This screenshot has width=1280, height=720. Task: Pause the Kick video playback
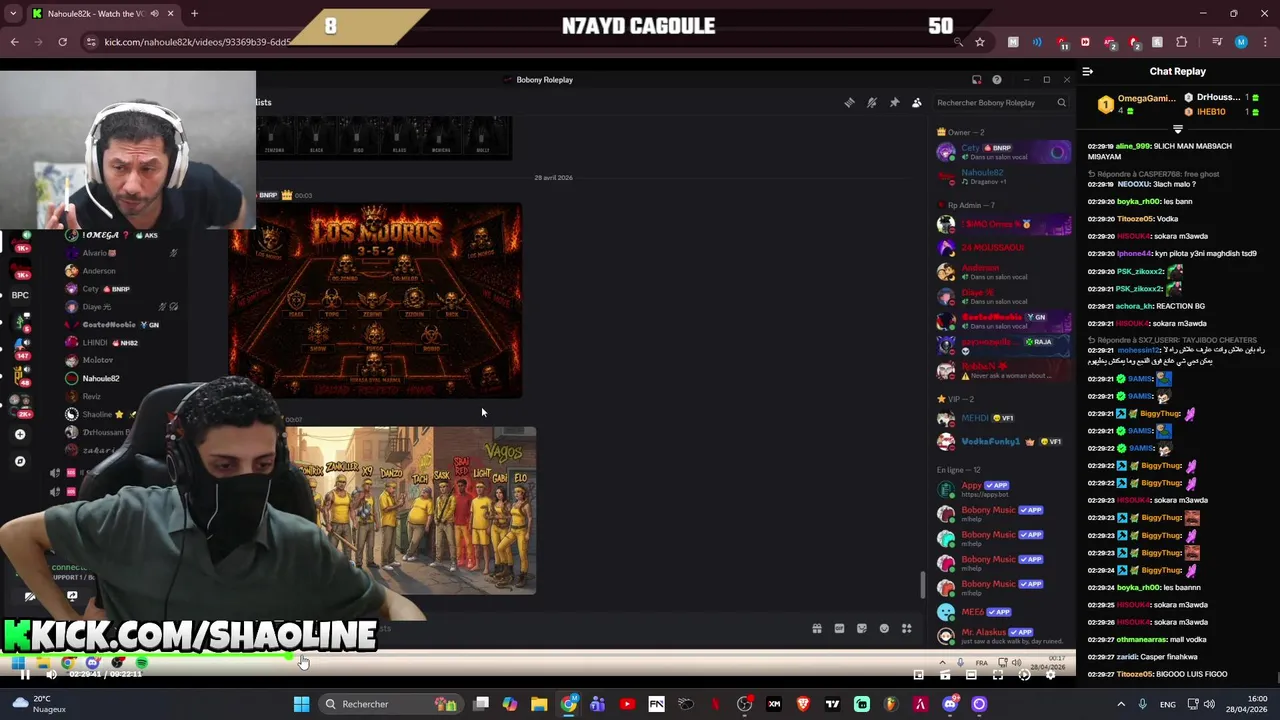(x=24, y=675)
